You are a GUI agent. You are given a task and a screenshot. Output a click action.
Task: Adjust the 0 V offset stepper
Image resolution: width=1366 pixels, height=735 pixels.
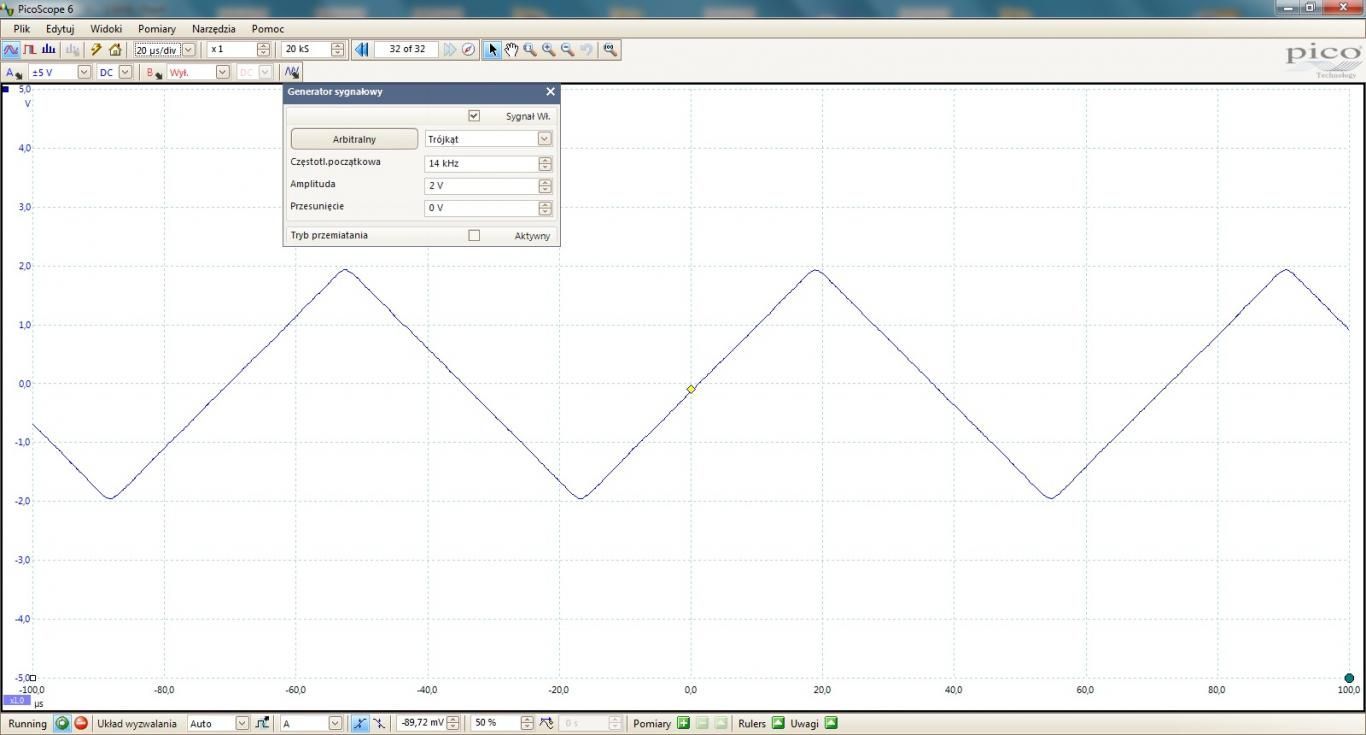tap(544, 208)
